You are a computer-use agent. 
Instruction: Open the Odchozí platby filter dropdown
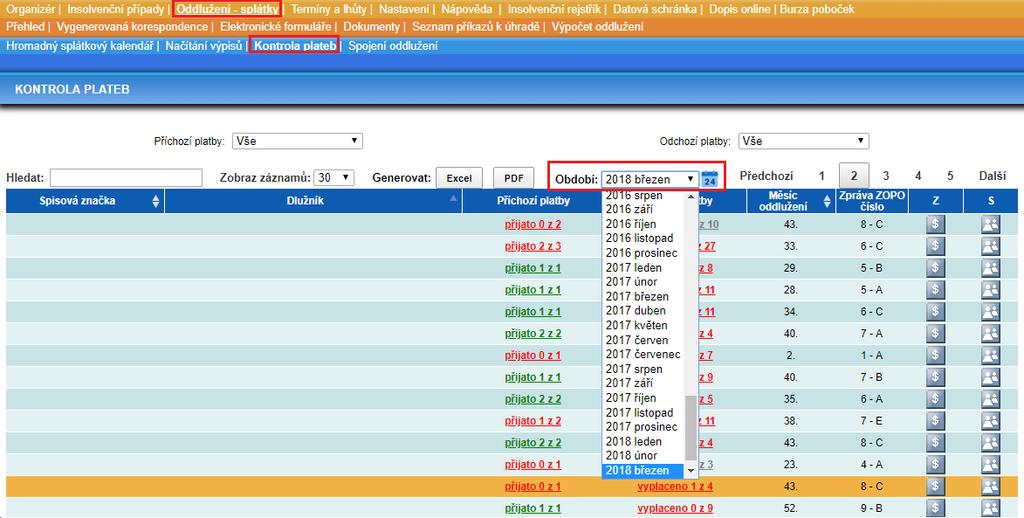point(803,141)
